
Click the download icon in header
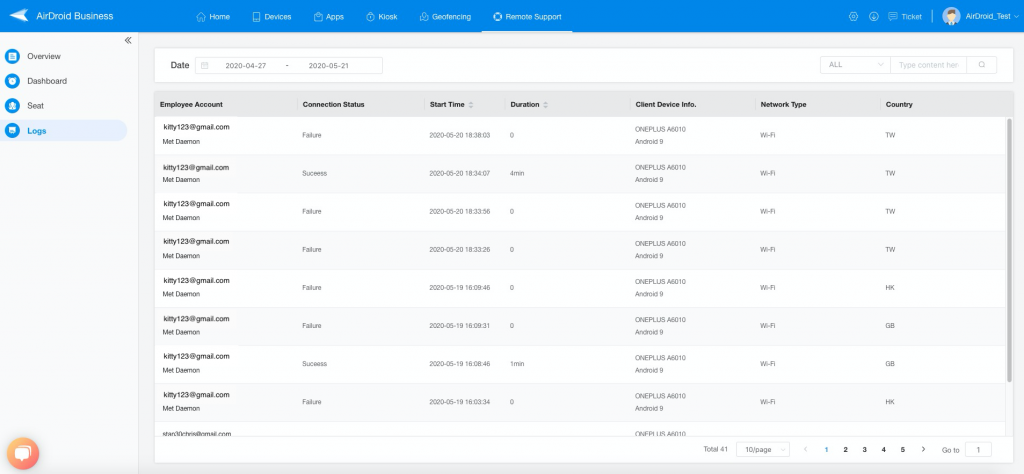pyautogui.click(x=874, y=16)
